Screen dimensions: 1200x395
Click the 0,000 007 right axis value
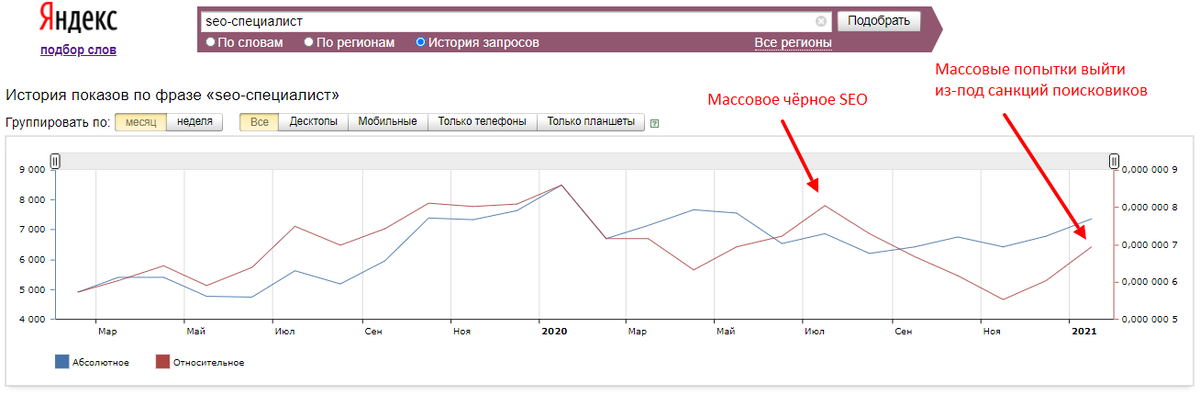(x=1149, y=245)
